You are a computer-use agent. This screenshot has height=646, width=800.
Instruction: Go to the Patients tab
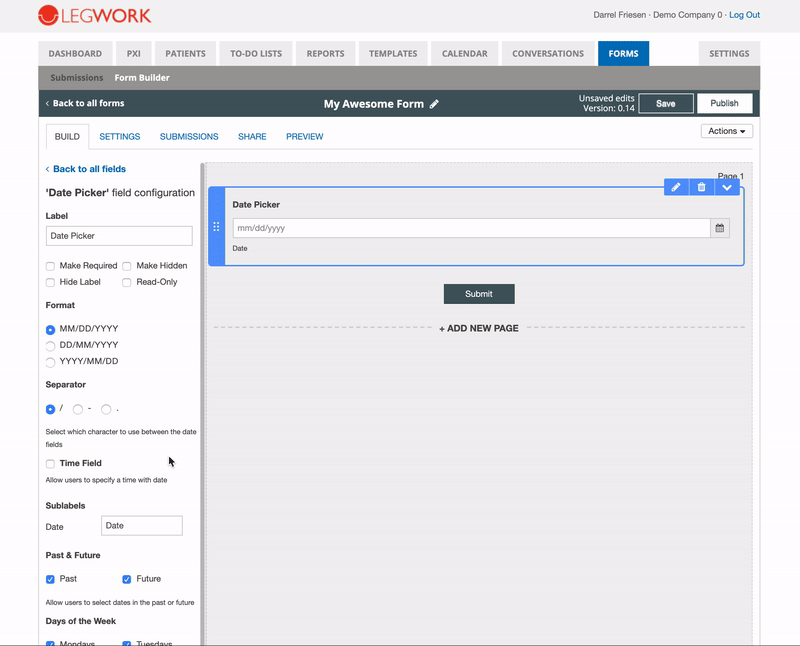pyautogui.click(x=185, y=54)
